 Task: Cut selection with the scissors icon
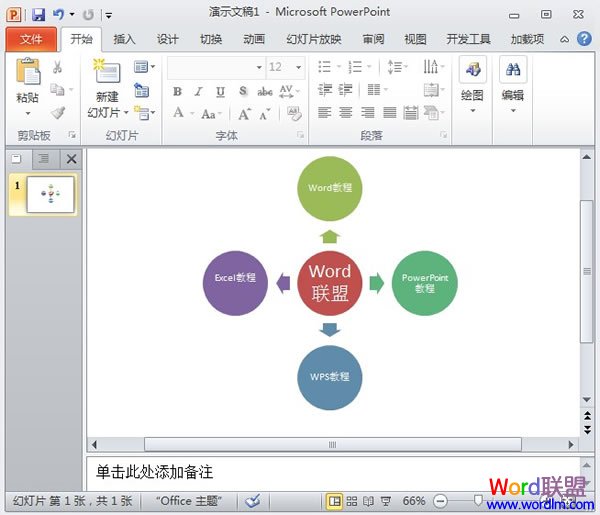click(57, 67)
